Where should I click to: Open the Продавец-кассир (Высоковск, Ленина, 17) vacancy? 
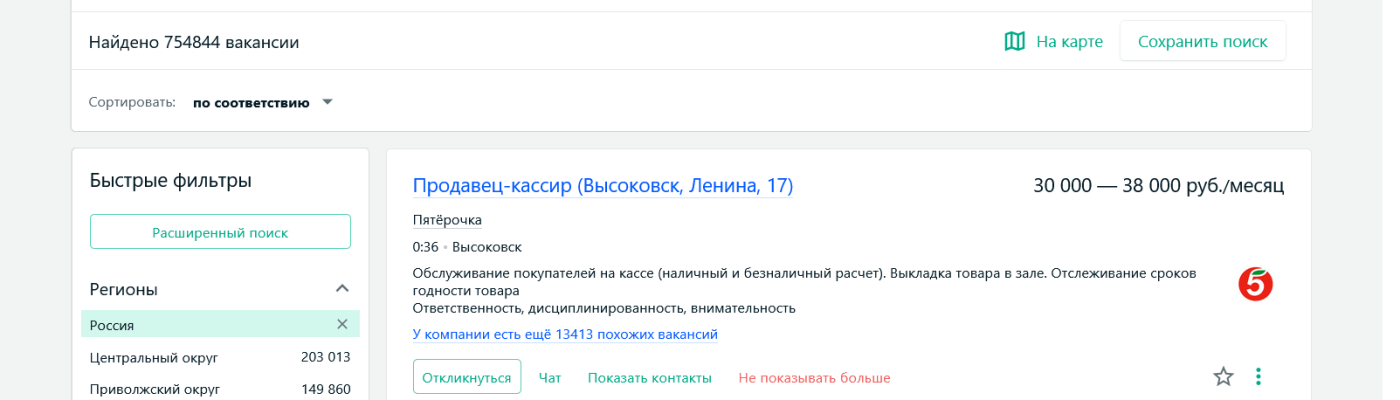click(x=602, y=186)
